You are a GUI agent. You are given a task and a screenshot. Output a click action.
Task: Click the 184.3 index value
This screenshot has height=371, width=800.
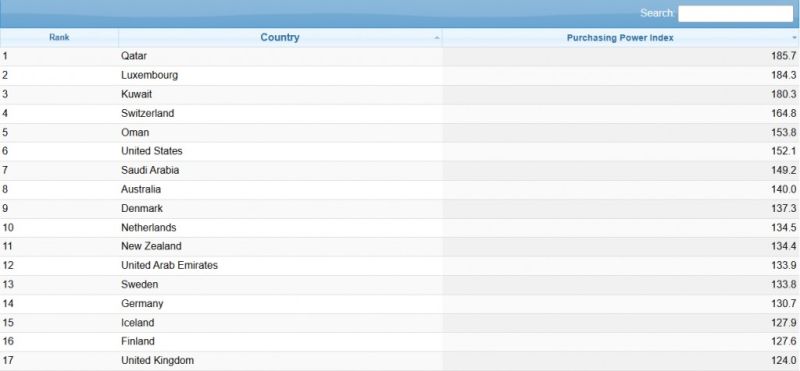coord(784,75)
